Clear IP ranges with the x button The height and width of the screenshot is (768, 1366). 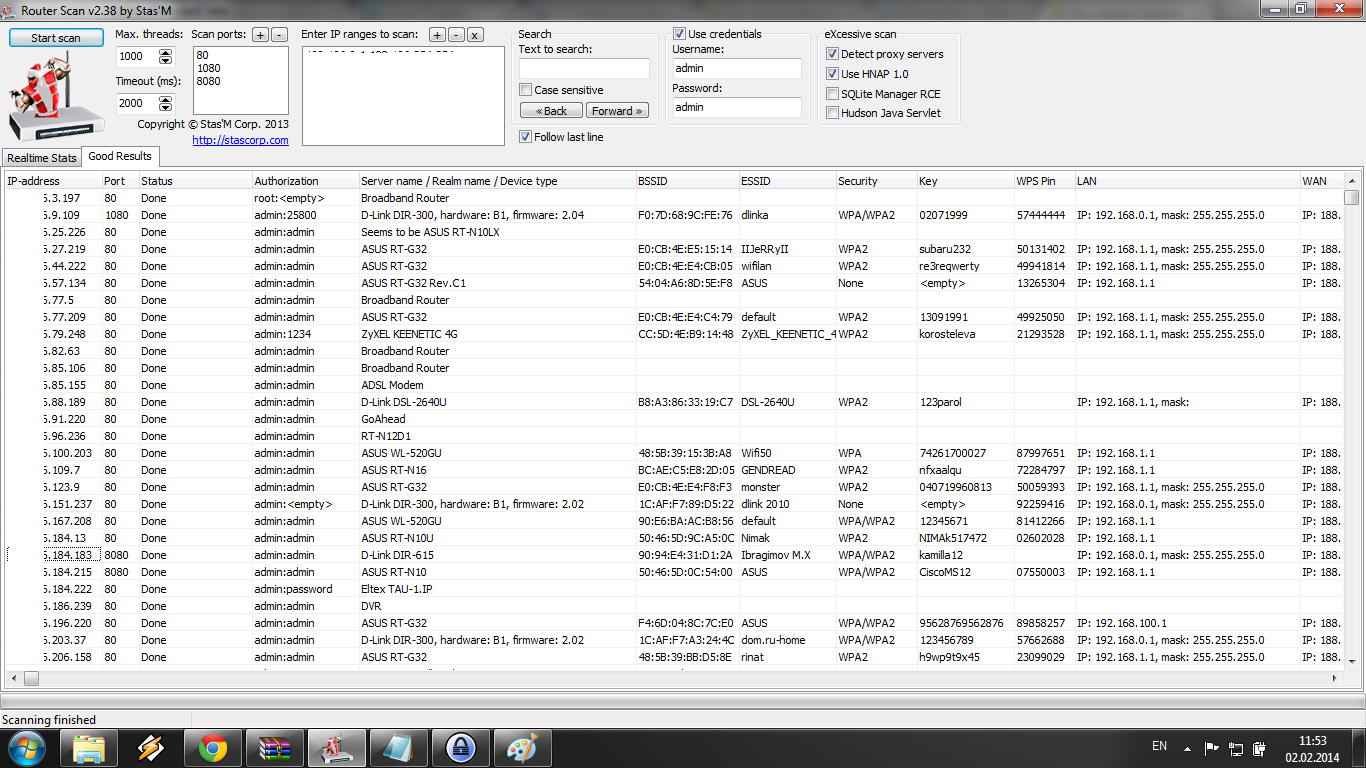click(474, 34)
